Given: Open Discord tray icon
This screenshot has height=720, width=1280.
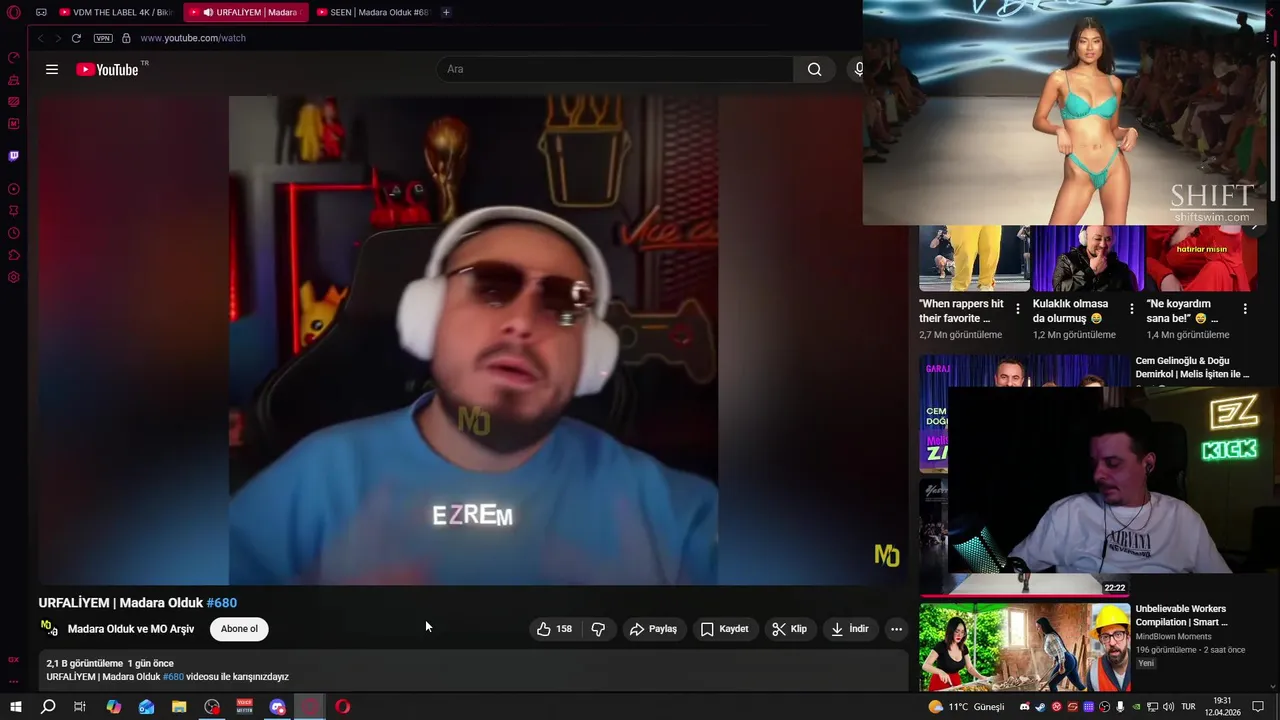Looking at the screenshot, I should point(1024,707).
